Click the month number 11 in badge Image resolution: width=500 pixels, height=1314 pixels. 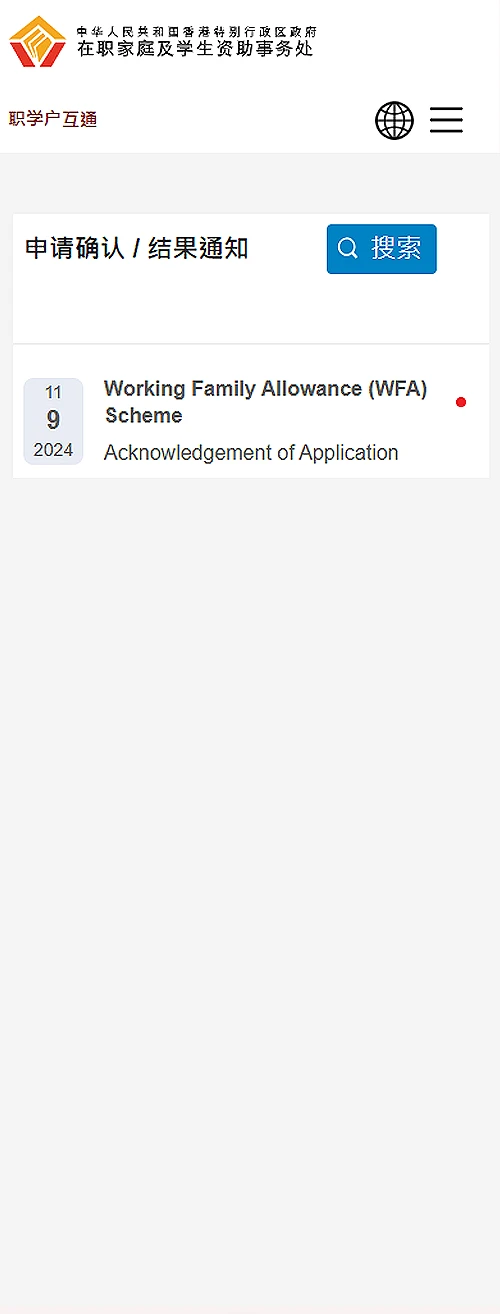(53, 393)
